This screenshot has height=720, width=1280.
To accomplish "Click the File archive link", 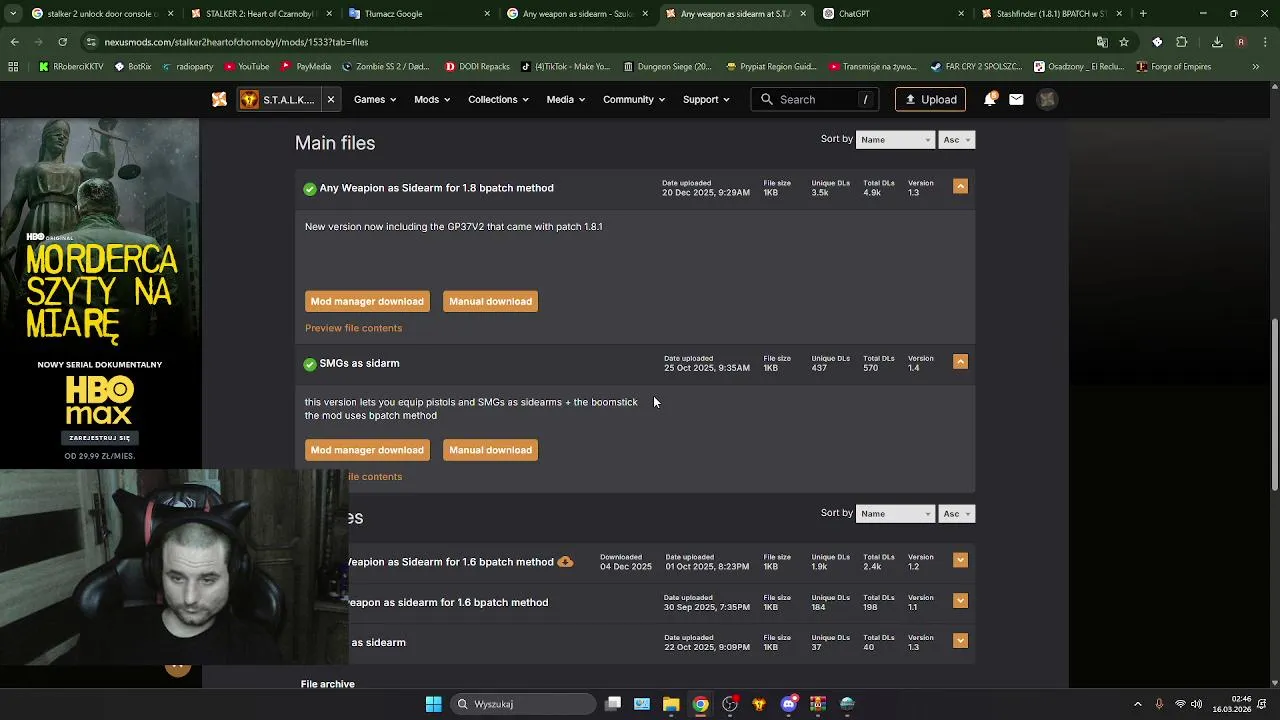I will [x=328, y=684].
